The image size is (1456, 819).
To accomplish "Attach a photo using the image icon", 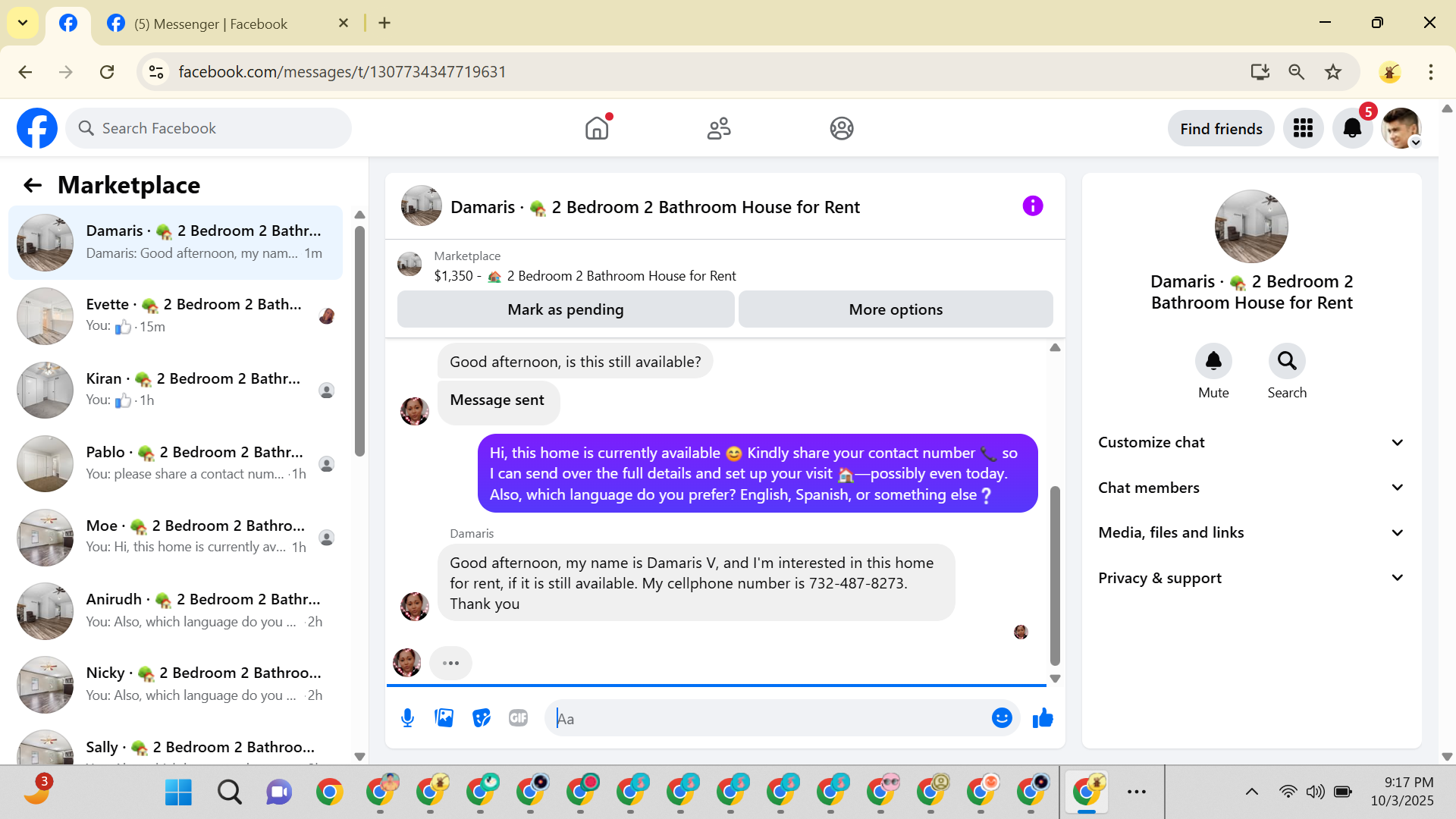I will [x=444, y=718].
